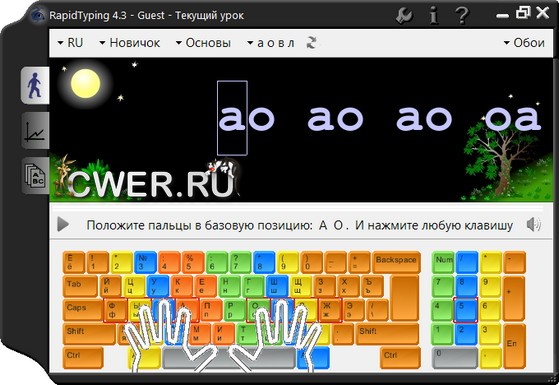Click the № 3 number-row key
The image size is (559, 385).
(145, 262)
